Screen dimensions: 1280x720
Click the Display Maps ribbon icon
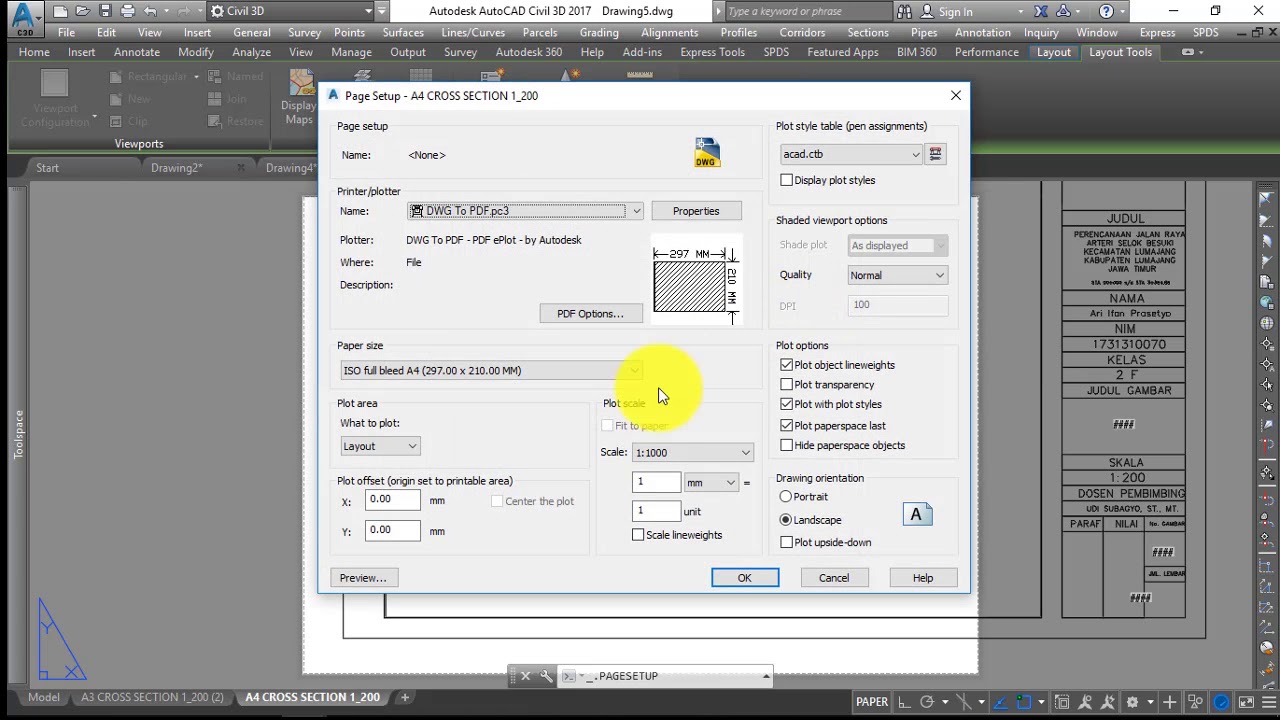click(x=299, y=97)
